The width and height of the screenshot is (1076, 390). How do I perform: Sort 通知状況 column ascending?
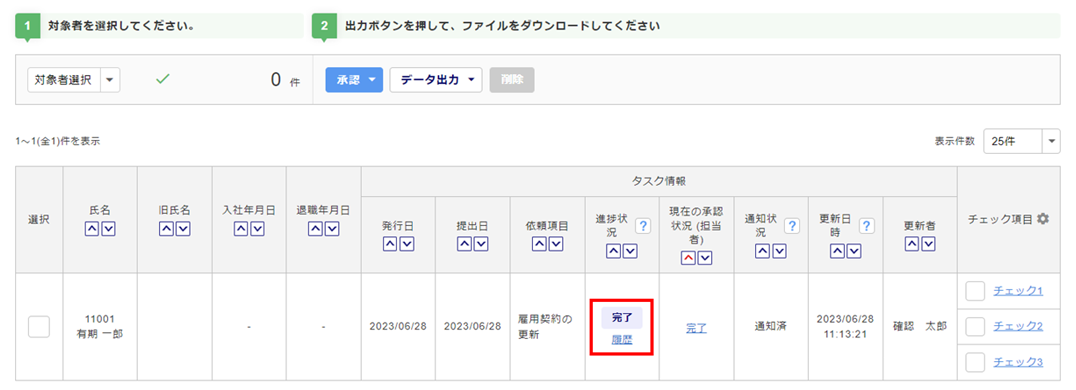point(763,251)
